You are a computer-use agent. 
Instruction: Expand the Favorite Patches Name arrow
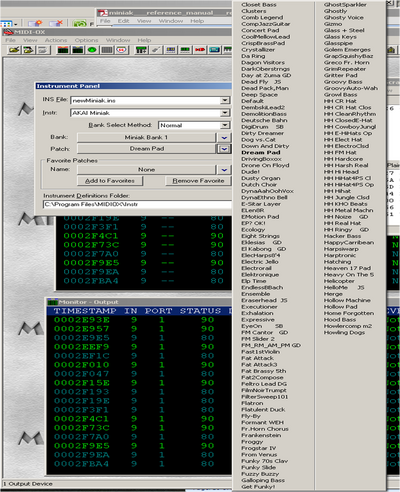click(224, 170)
